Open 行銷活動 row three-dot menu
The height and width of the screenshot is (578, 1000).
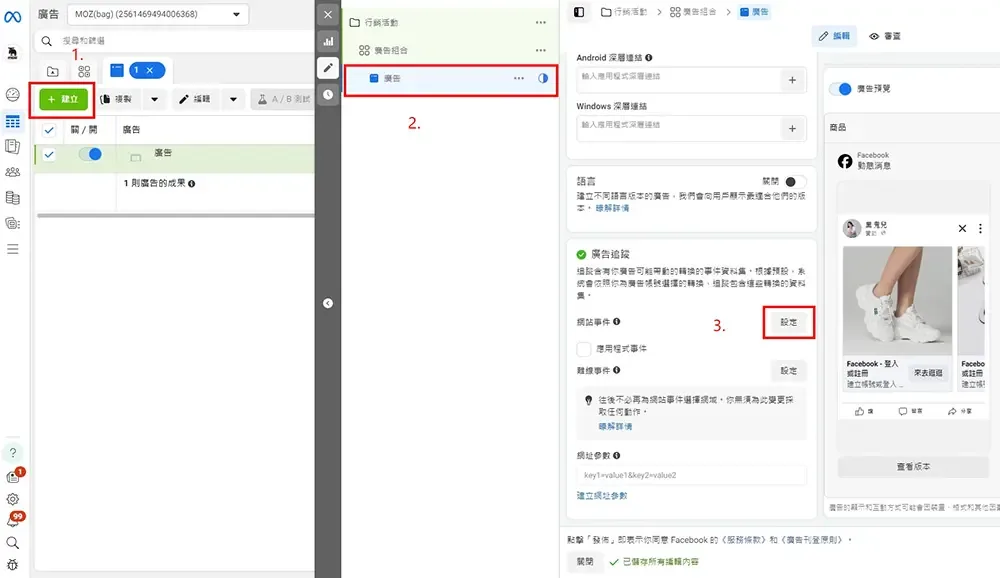541,22
